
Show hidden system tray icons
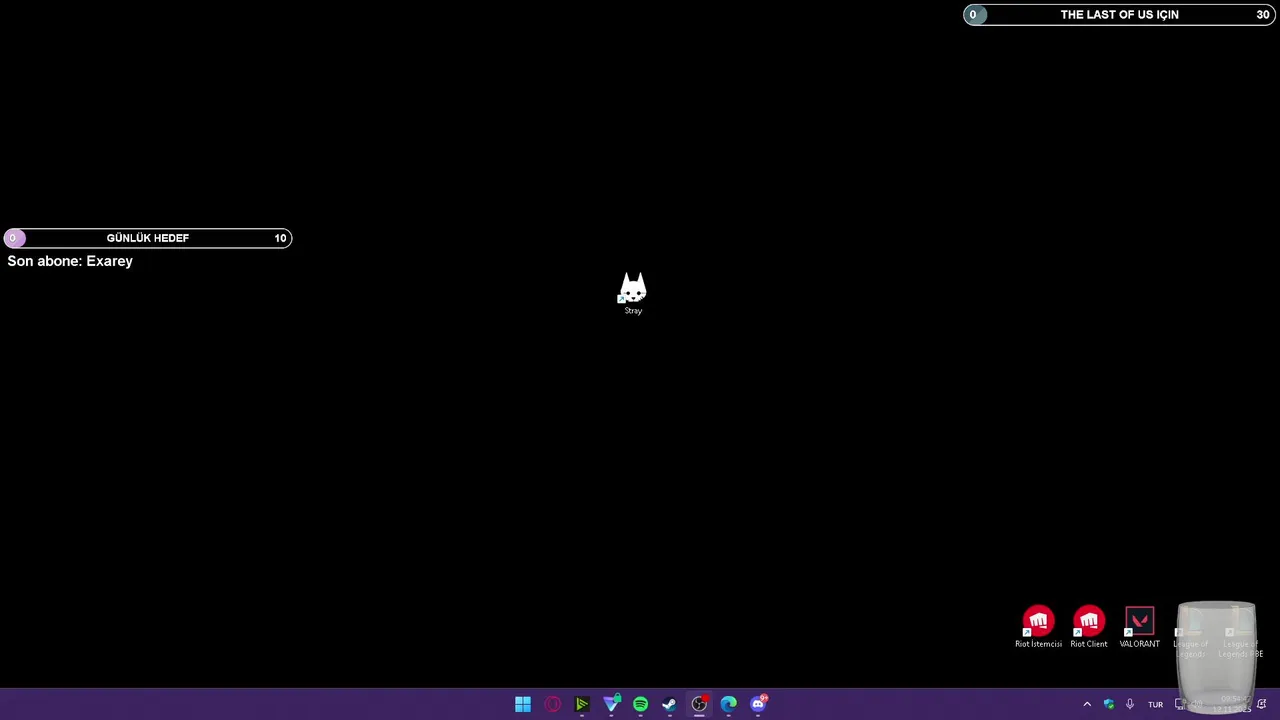pyautogui.click(x=1087, y=704)
